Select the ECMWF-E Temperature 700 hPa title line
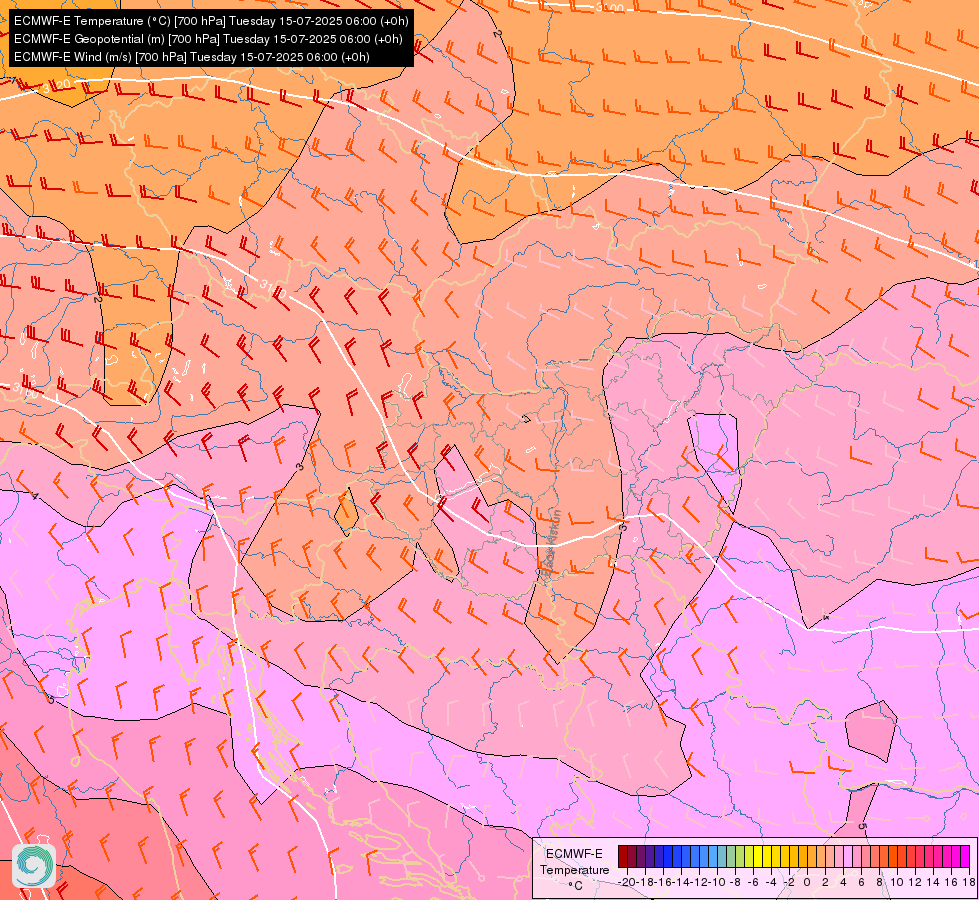This screenshot has width=979, height=900. click(x=211, y=21)
